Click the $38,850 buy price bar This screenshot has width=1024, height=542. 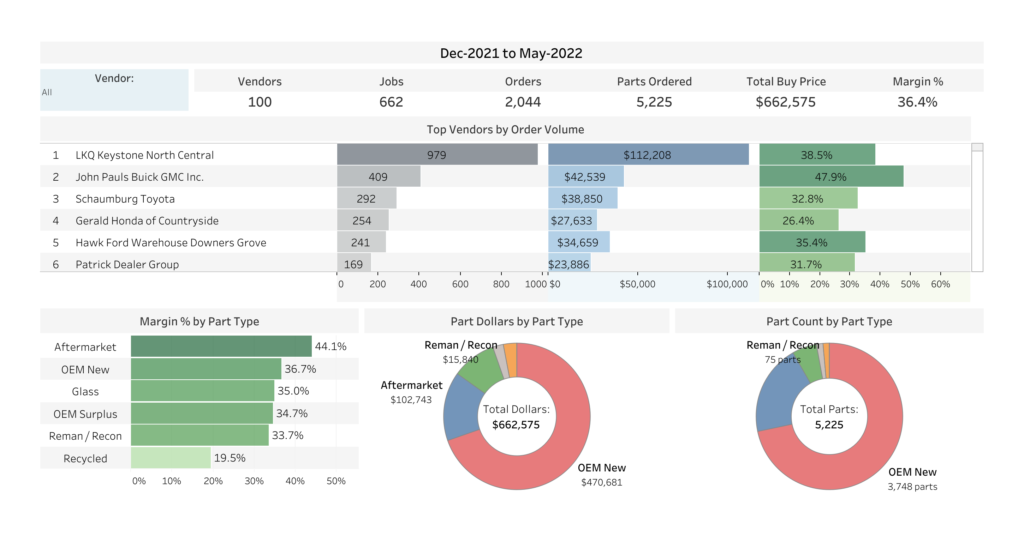[583, 199]
